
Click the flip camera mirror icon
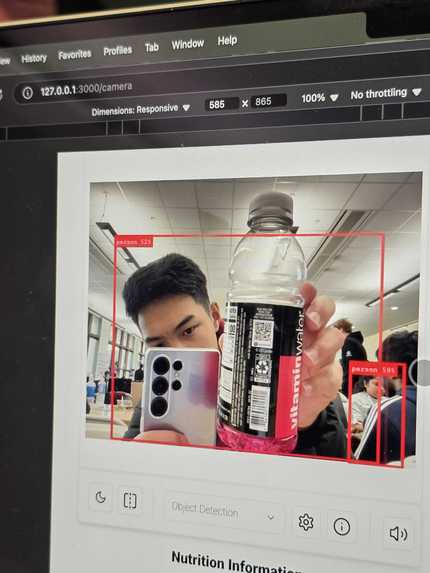pos(130,501)
